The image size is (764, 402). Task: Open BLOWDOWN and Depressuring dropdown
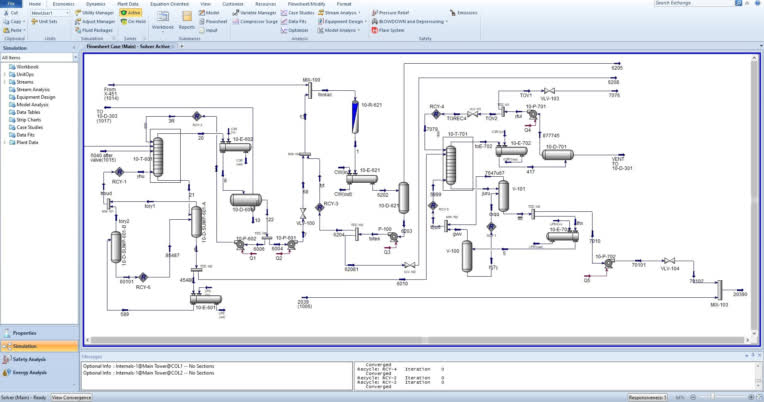tap(410, 21)
